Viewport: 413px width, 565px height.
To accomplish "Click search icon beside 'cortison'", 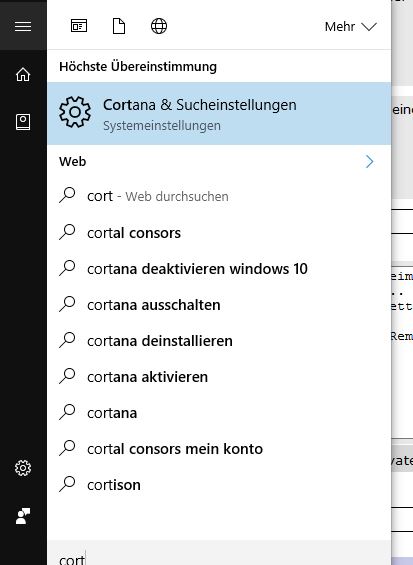I will tap(67, 484).
